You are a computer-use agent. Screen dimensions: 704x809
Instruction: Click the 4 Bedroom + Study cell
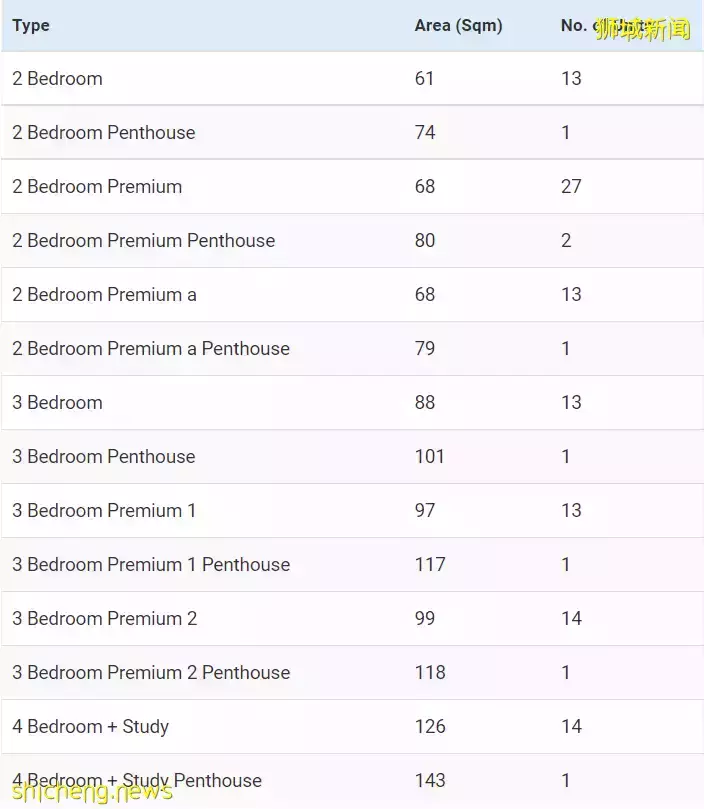click(x=90, y=727)
